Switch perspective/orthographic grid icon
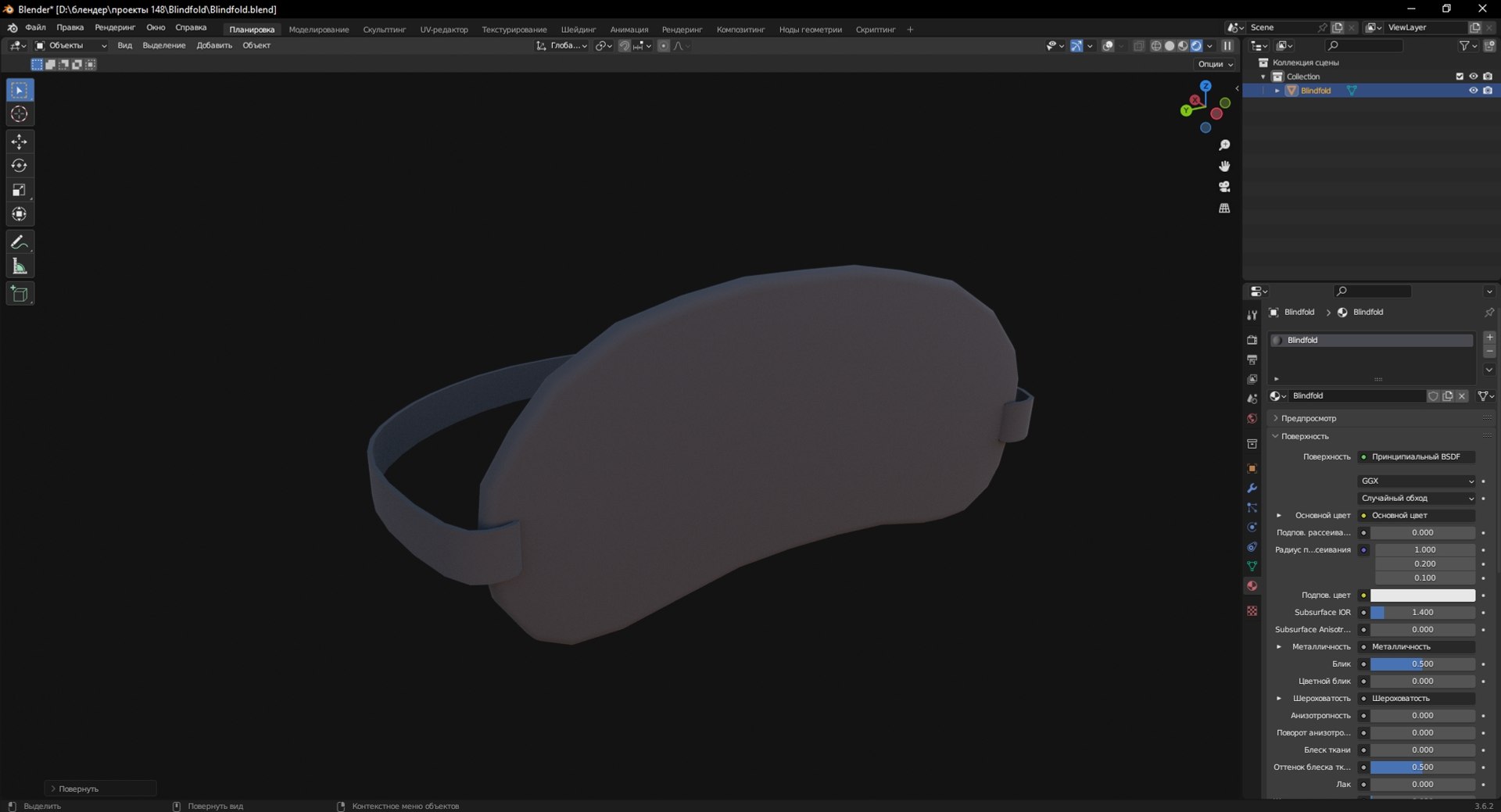 pos(1224,208)
